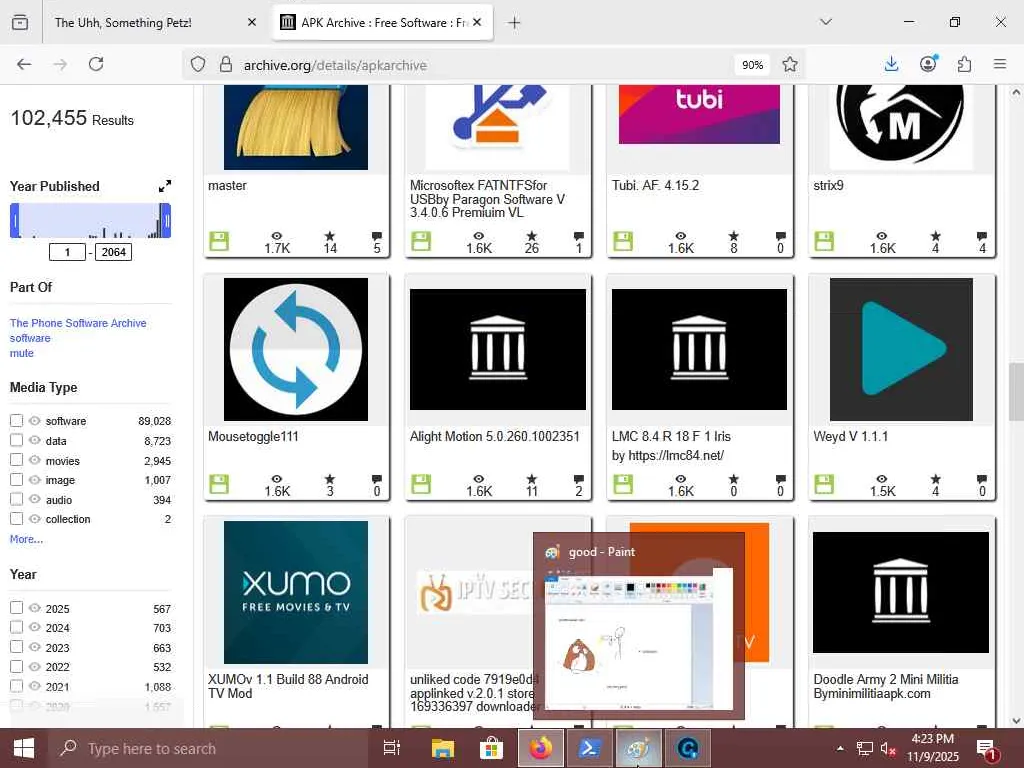Open Doodle Army 2 Mini Militia item

pos(886,686)
